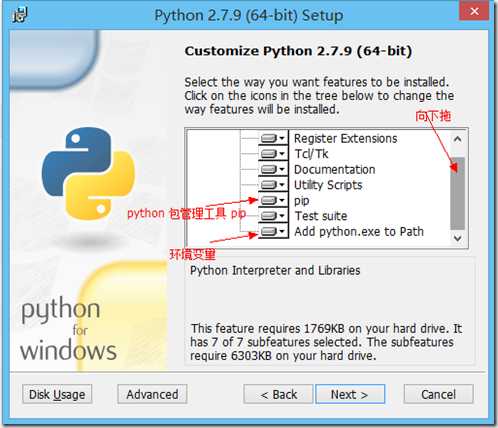Click the feature tree scrollbar thumb
The height and width of the screenshot is (428, 498).
(458, 193)
